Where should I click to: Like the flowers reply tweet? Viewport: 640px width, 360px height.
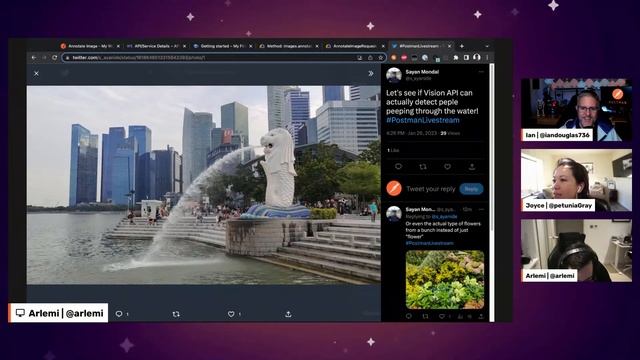point(442,316)
